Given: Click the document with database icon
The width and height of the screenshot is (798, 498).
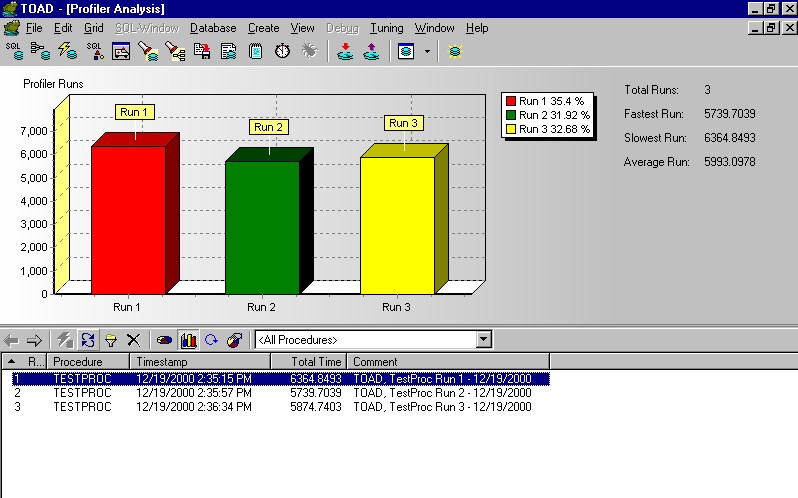Looking at the screenshot, I should (x=229, y=51).
